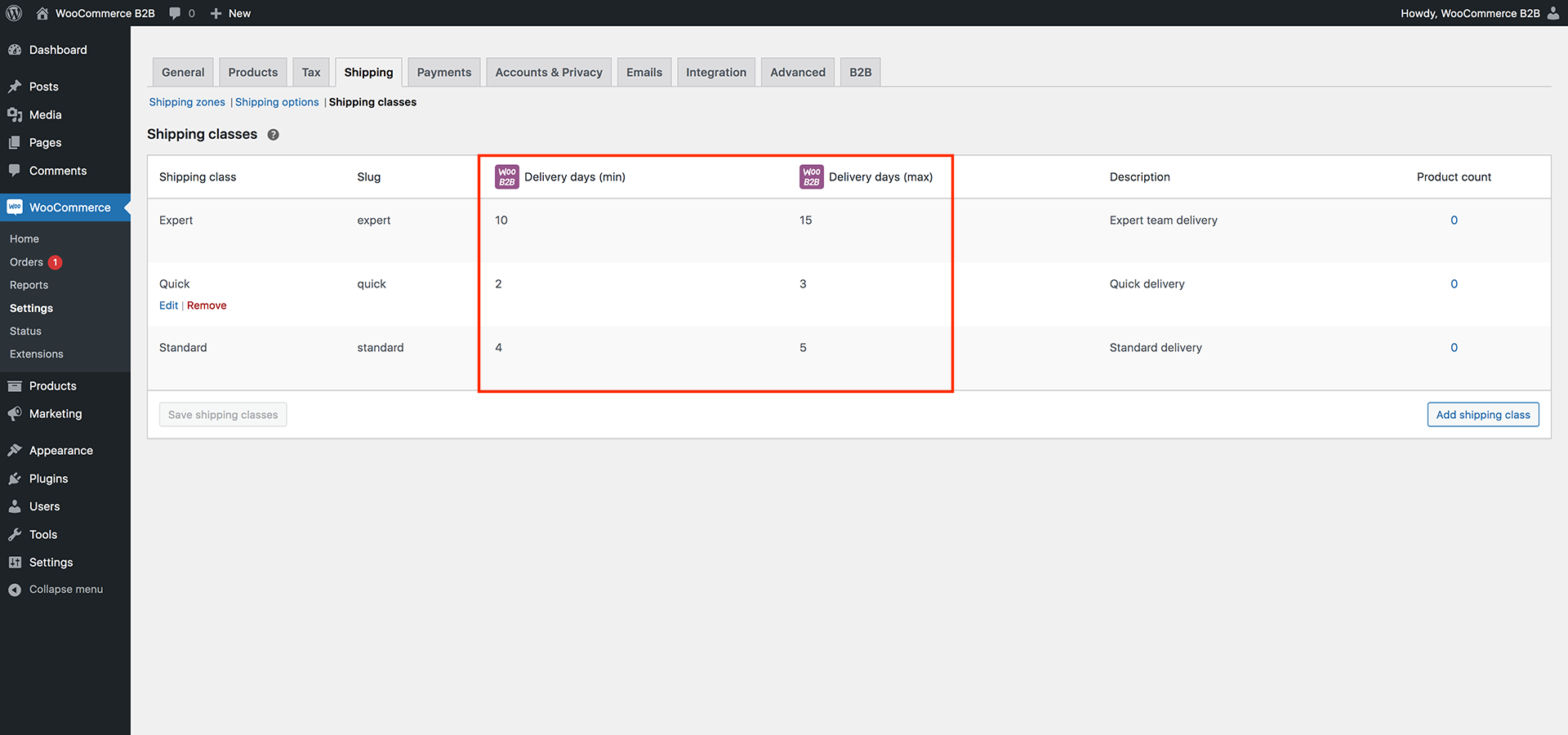Click the Pages icon in sidebar
The image size is (1568, 735).
[x=15, y=143]
